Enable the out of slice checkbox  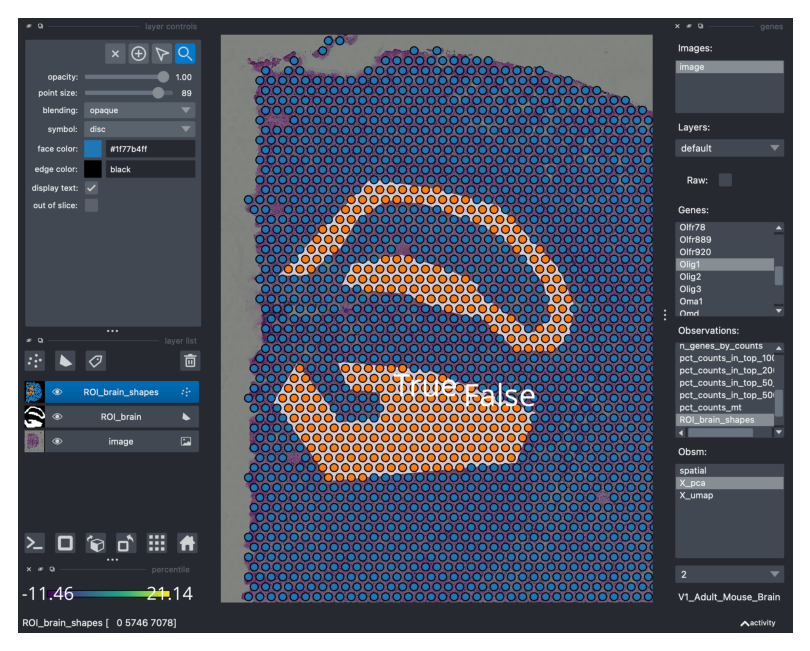[91, 206]
